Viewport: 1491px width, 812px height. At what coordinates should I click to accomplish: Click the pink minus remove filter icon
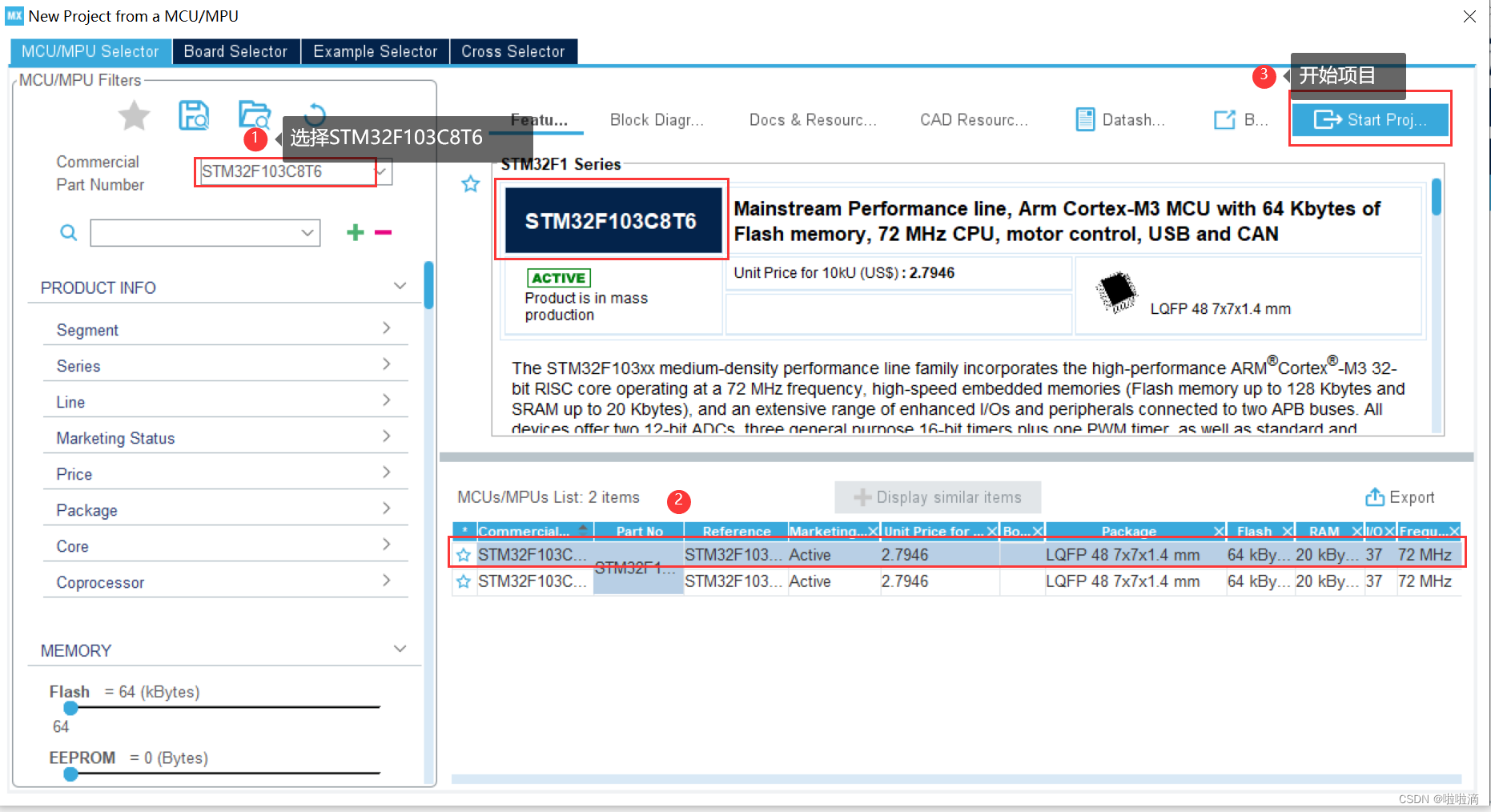click(383, 232)
